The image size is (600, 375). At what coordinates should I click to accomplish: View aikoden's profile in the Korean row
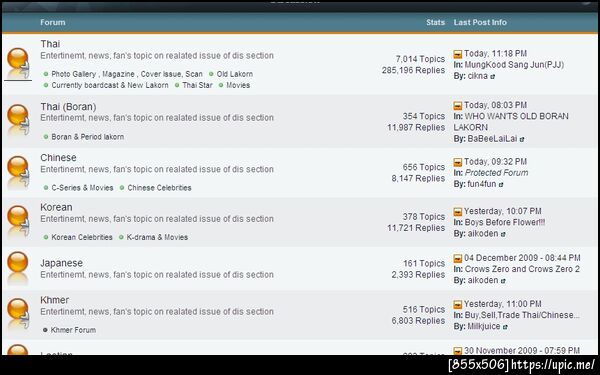tap(483, 234)
